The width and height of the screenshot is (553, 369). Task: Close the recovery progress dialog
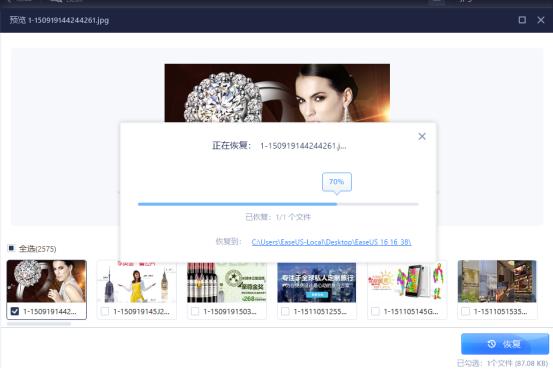[422, 136]
